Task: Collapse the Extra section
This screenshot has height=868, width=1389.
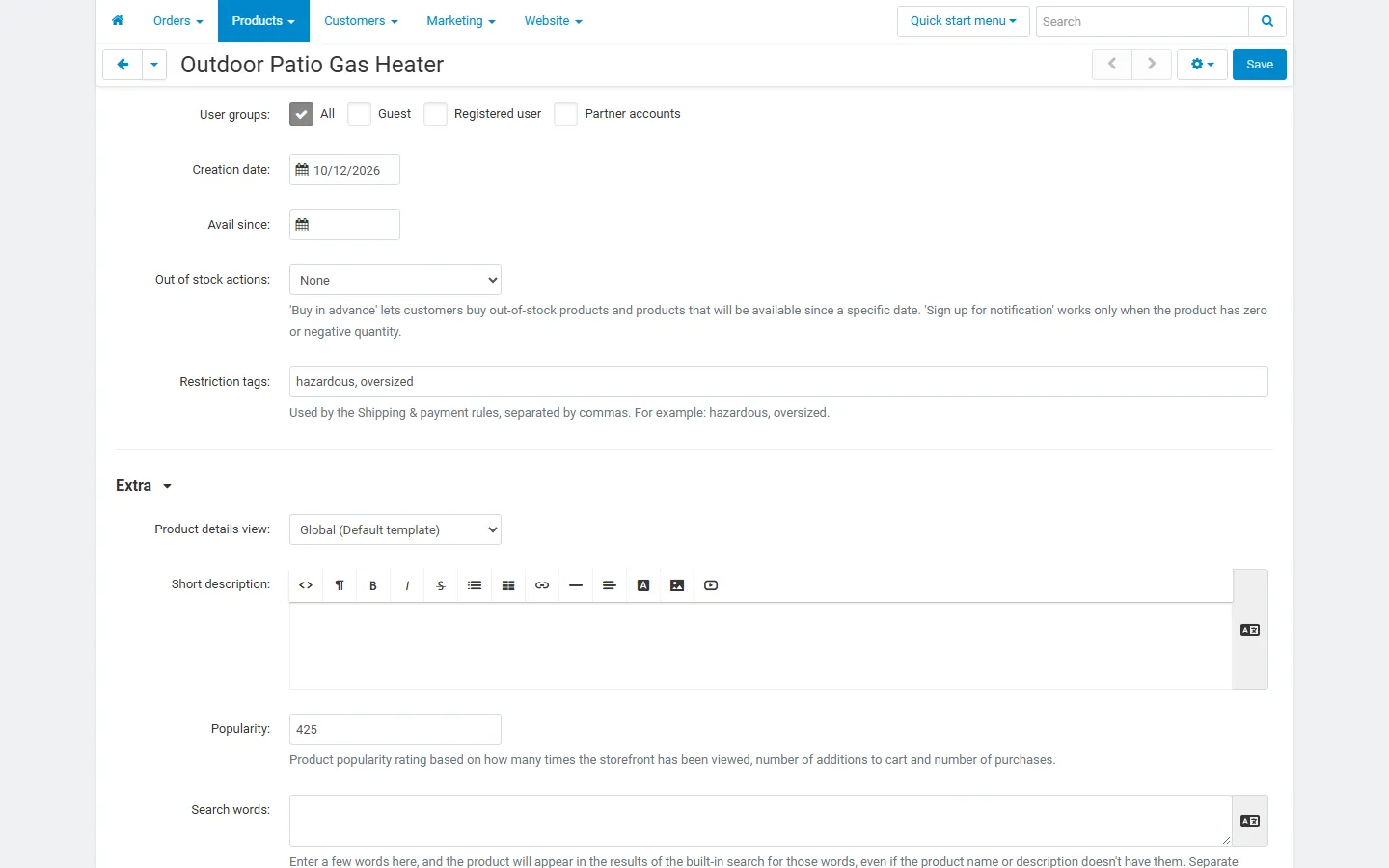Action: coord(144,486)
